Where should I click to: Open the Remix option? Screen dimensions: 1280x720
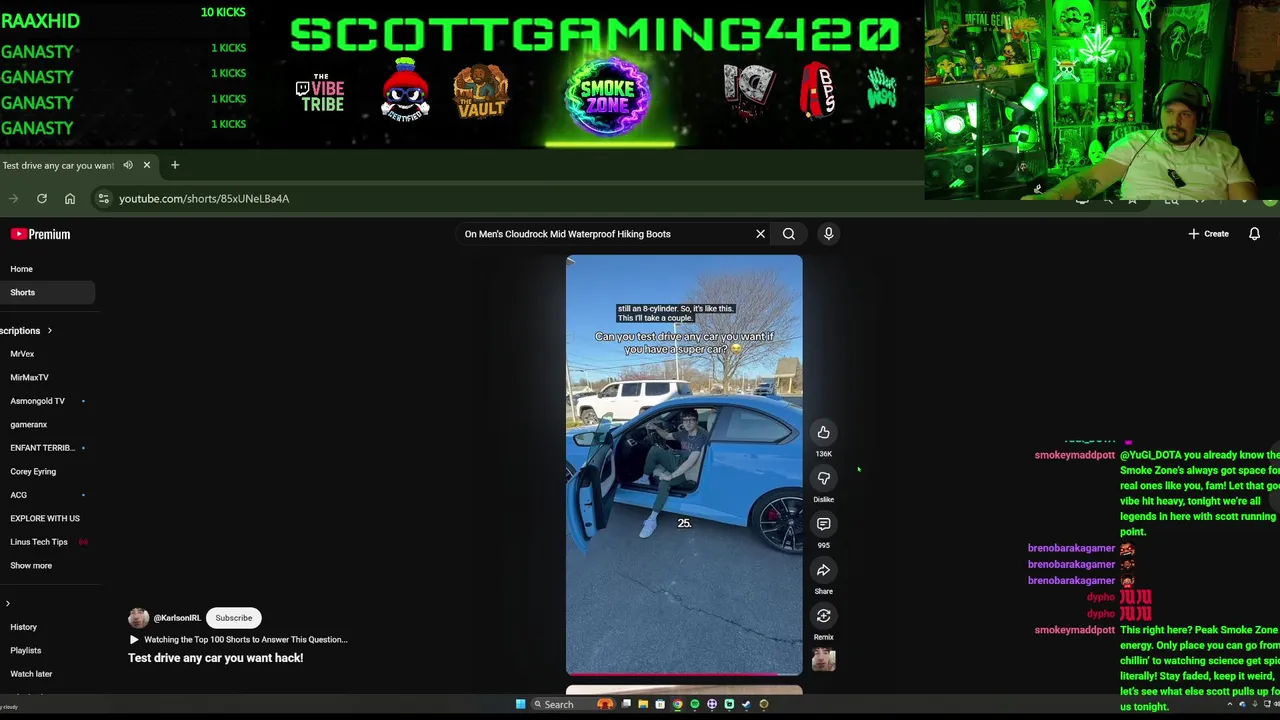tap(823, 616)
